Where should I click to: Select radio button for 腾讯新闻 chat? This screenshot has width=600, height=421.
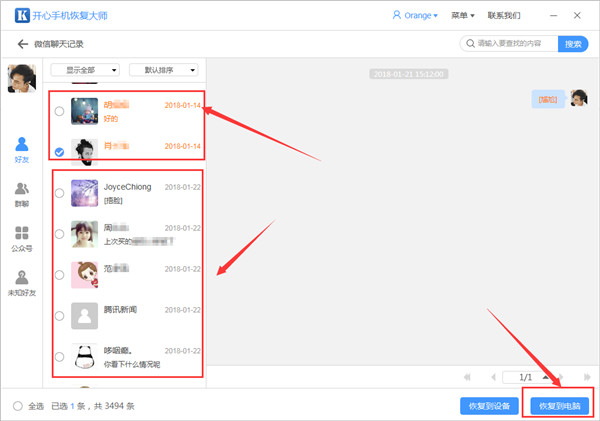[60, 316]
